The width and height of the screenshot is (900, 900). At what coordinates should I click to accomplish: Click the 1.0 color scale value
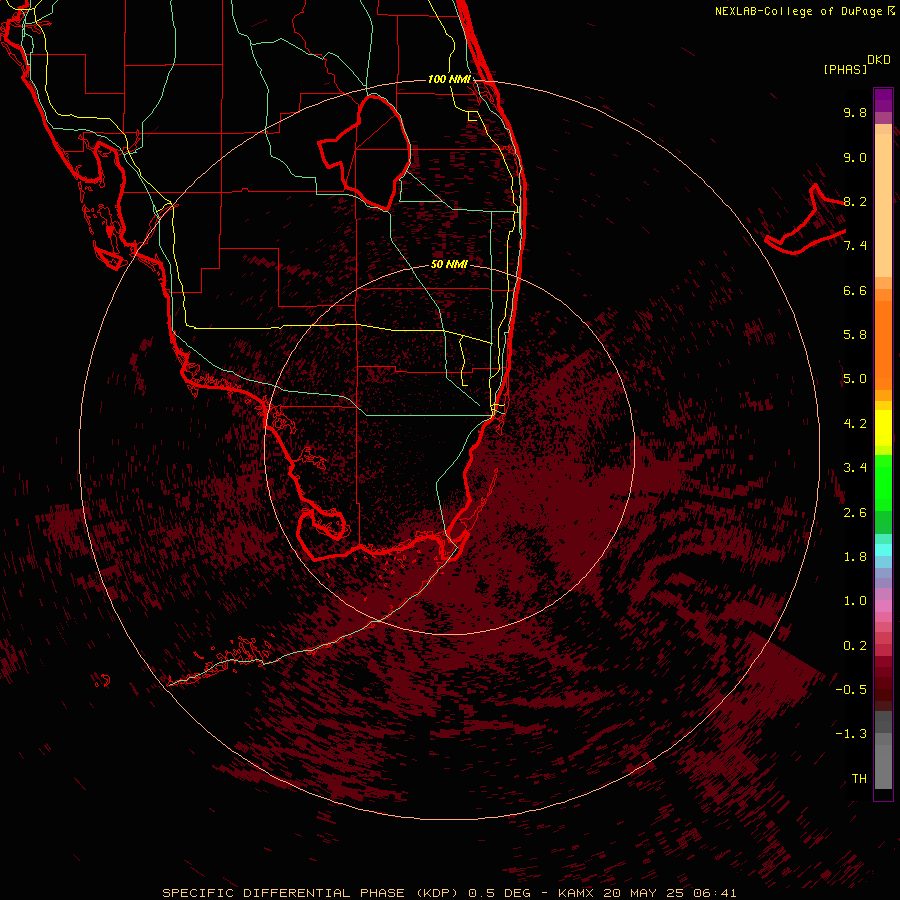tap(855, 601)
